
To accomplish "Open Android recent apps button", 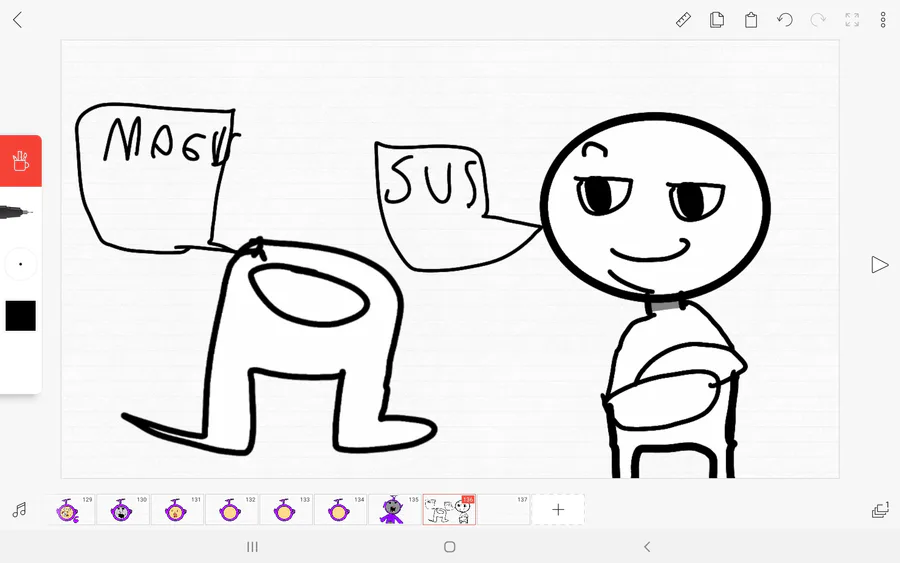I will click(x=252, y=547).
